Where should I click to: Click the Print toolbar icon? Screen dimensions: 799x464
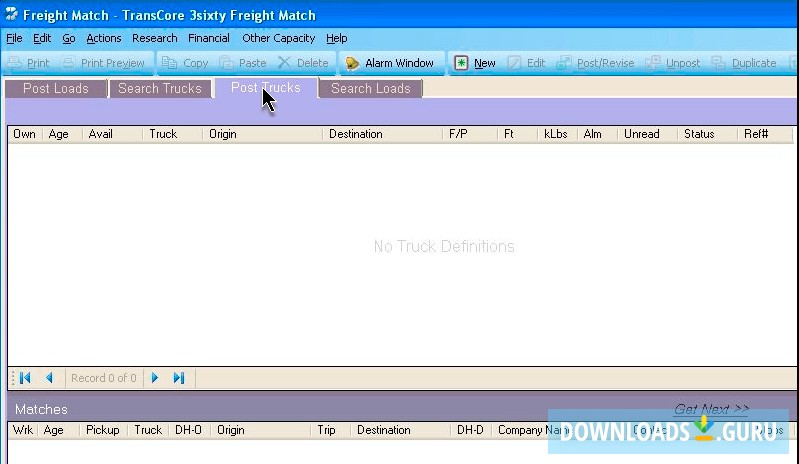[x=15, y=63]
